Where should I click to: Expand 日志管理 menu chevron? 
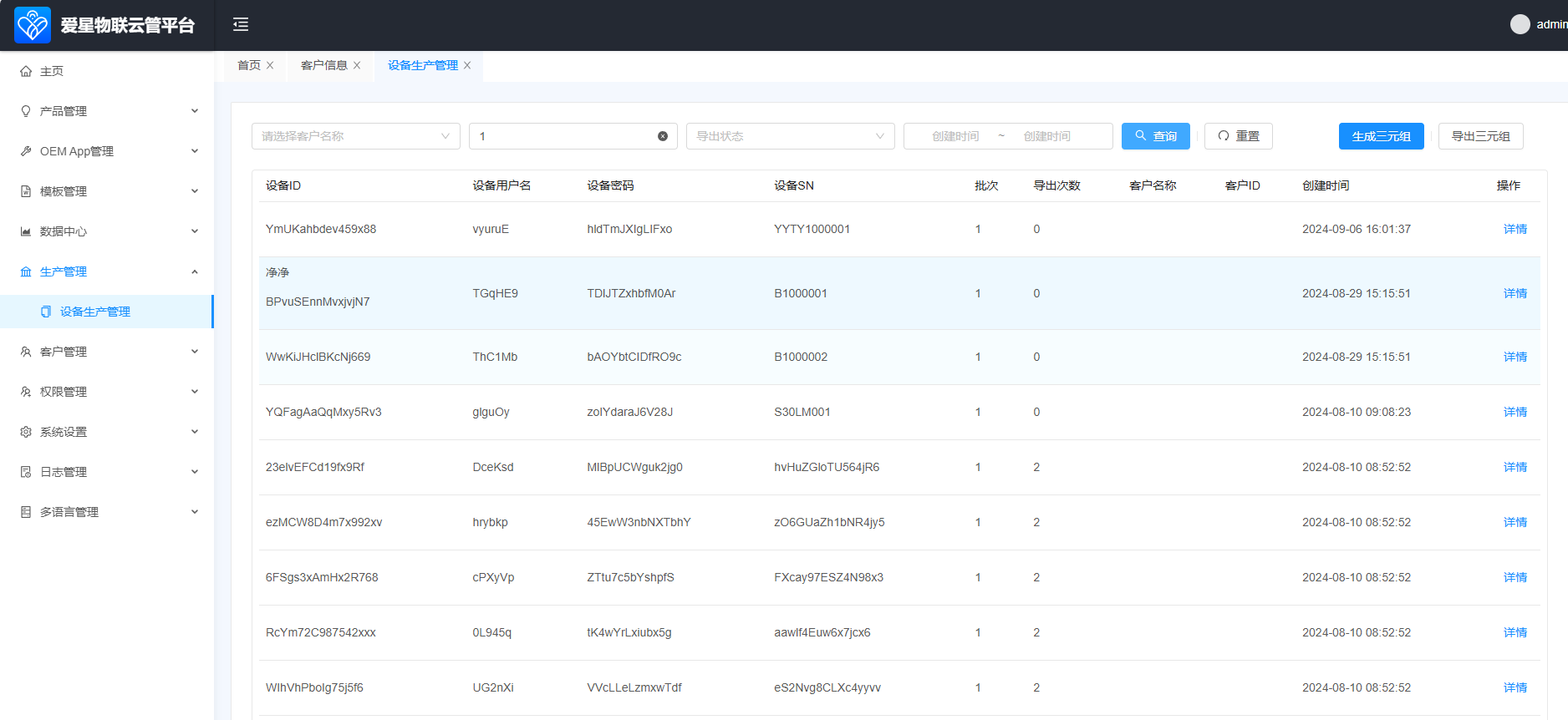coord(195,472)
